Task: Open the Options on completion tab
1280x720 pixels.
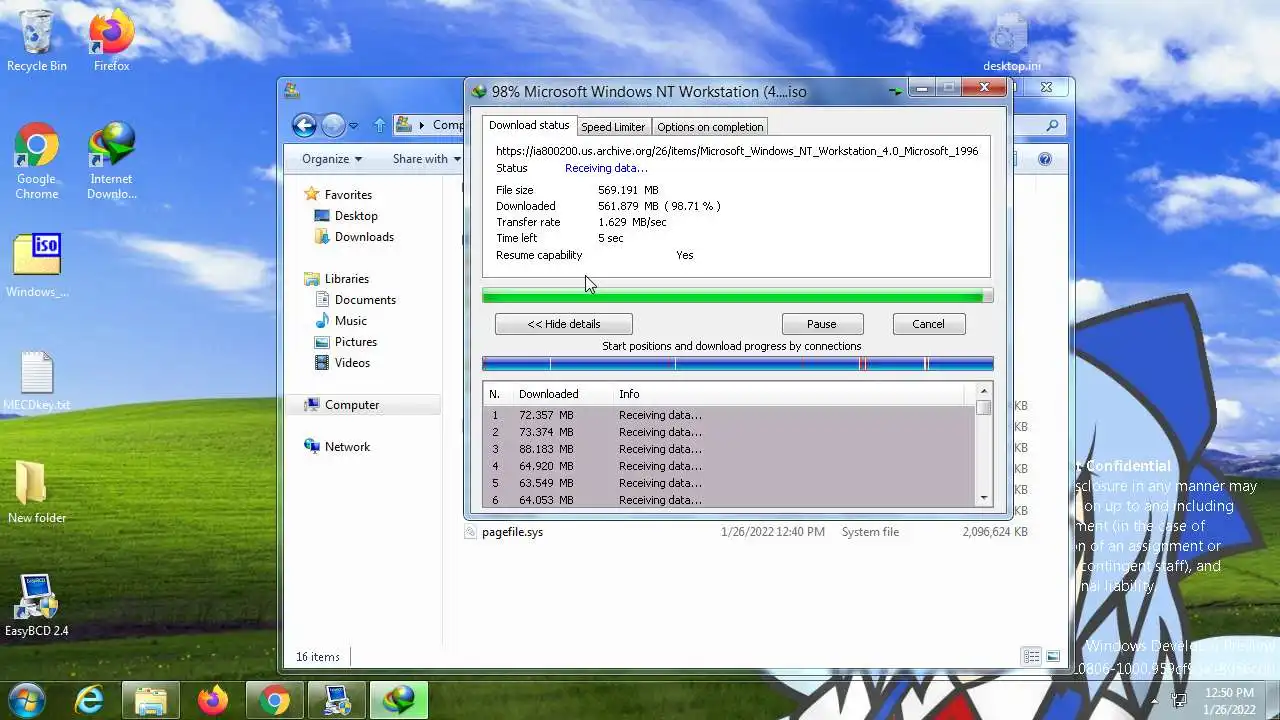Action: click(710, 127)
